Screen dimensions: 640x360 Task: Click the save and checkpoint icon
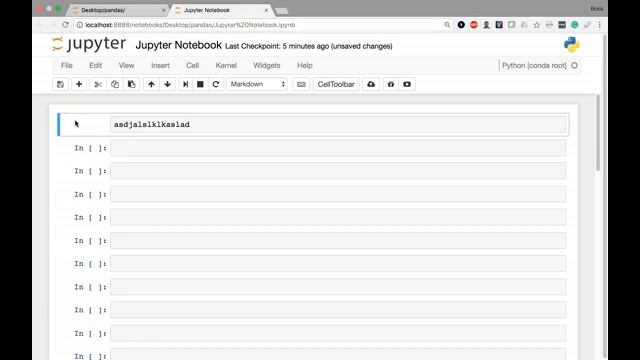(x=60, y=84)
